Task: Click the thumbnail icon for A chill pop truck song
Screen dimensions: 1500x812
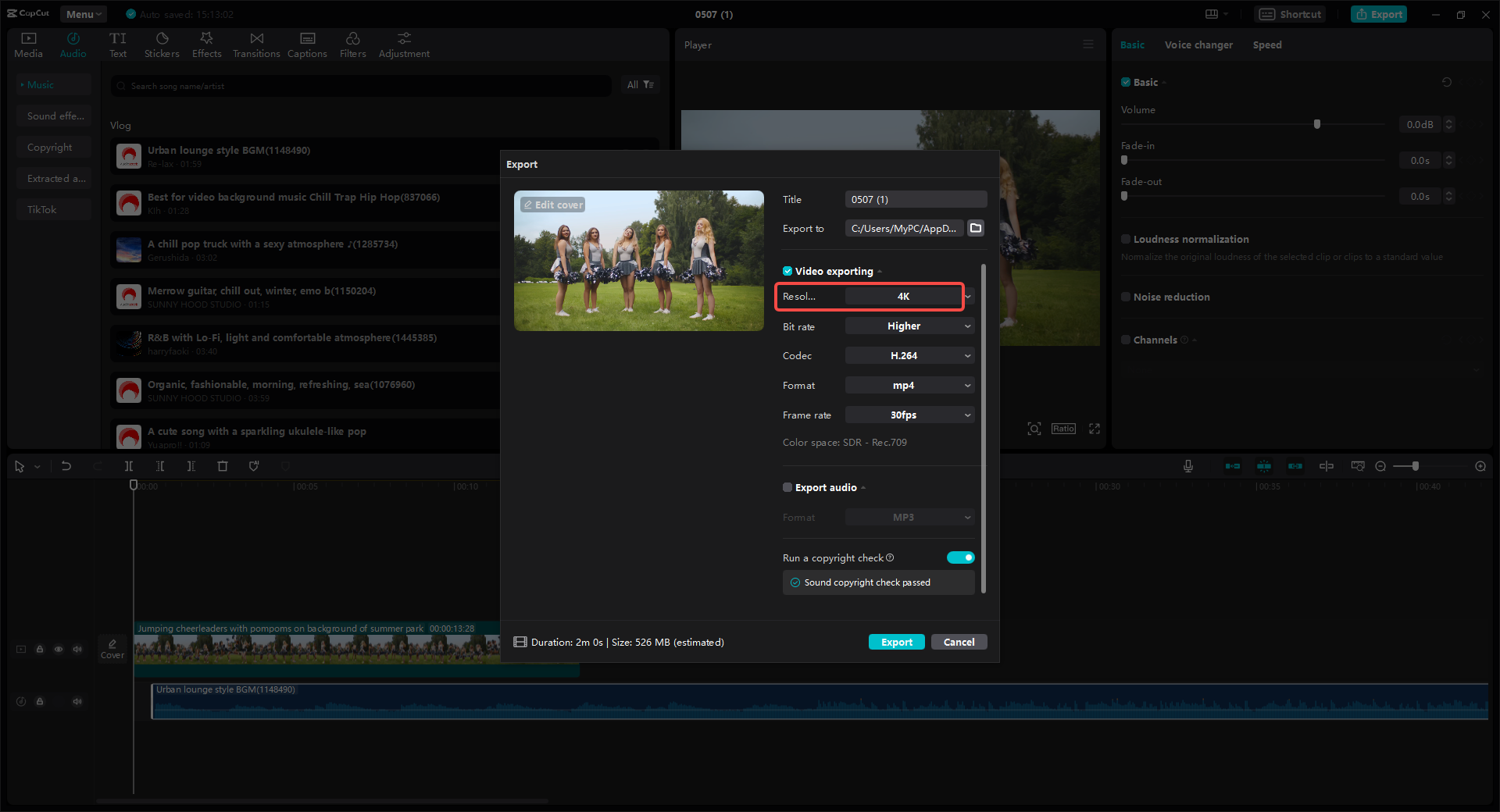Action: click(129, 250)
